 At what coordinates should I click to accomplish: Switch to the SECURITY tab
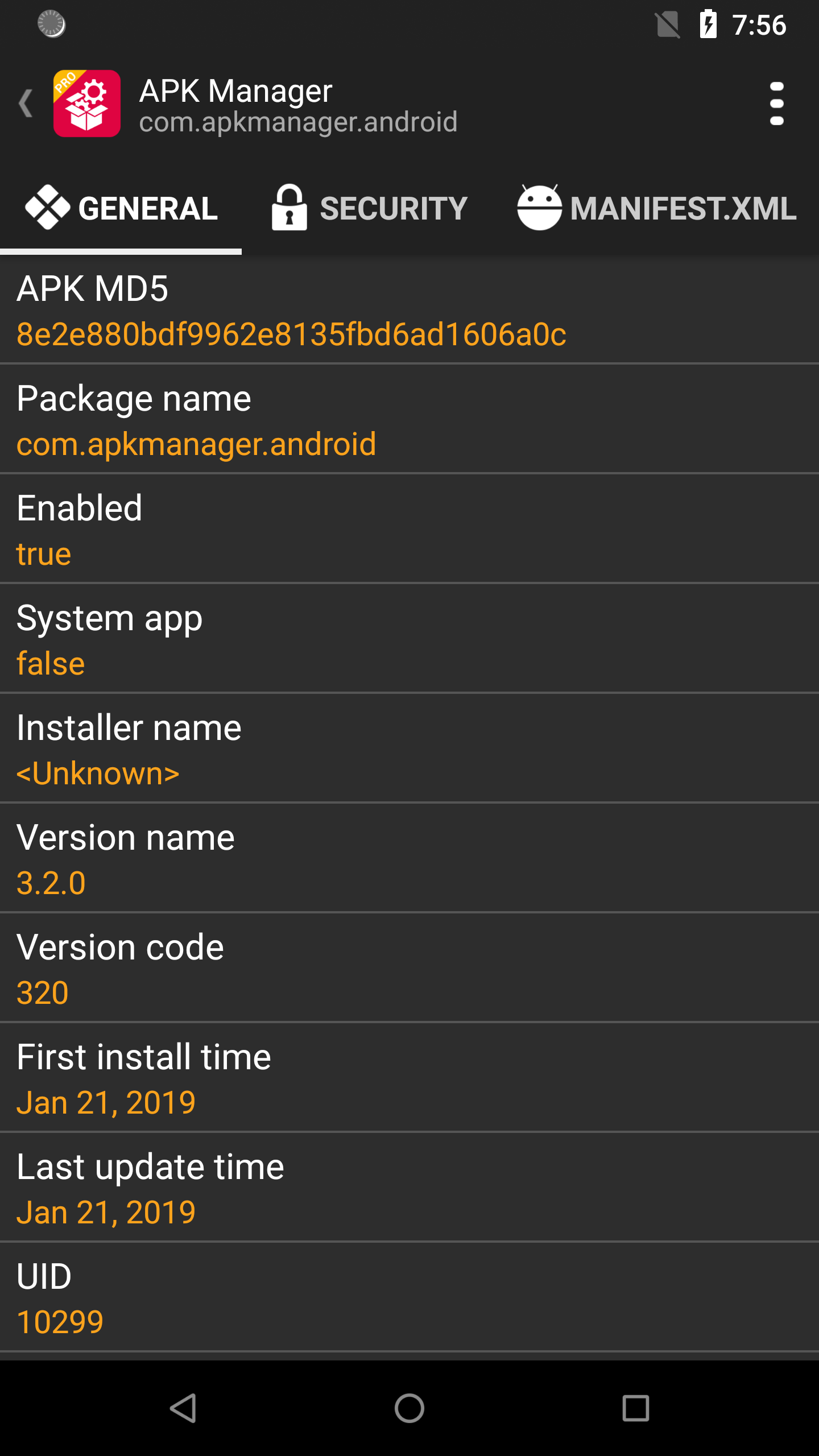[x=394, y=209]
